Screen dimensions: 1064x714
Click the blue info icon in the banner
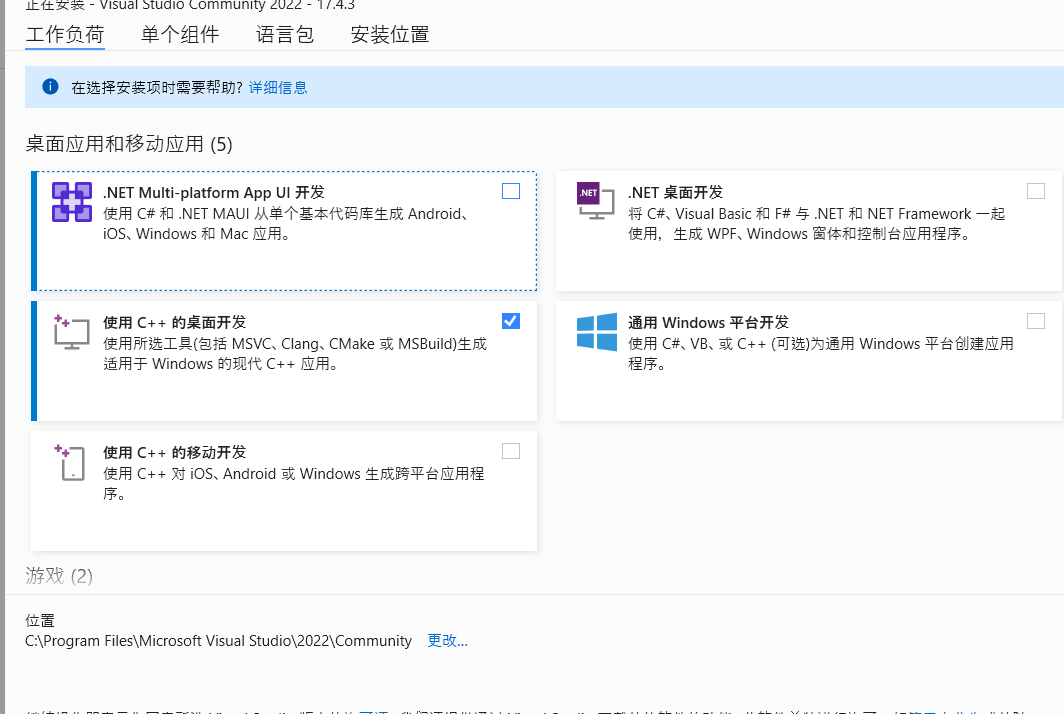click(50, 86)
